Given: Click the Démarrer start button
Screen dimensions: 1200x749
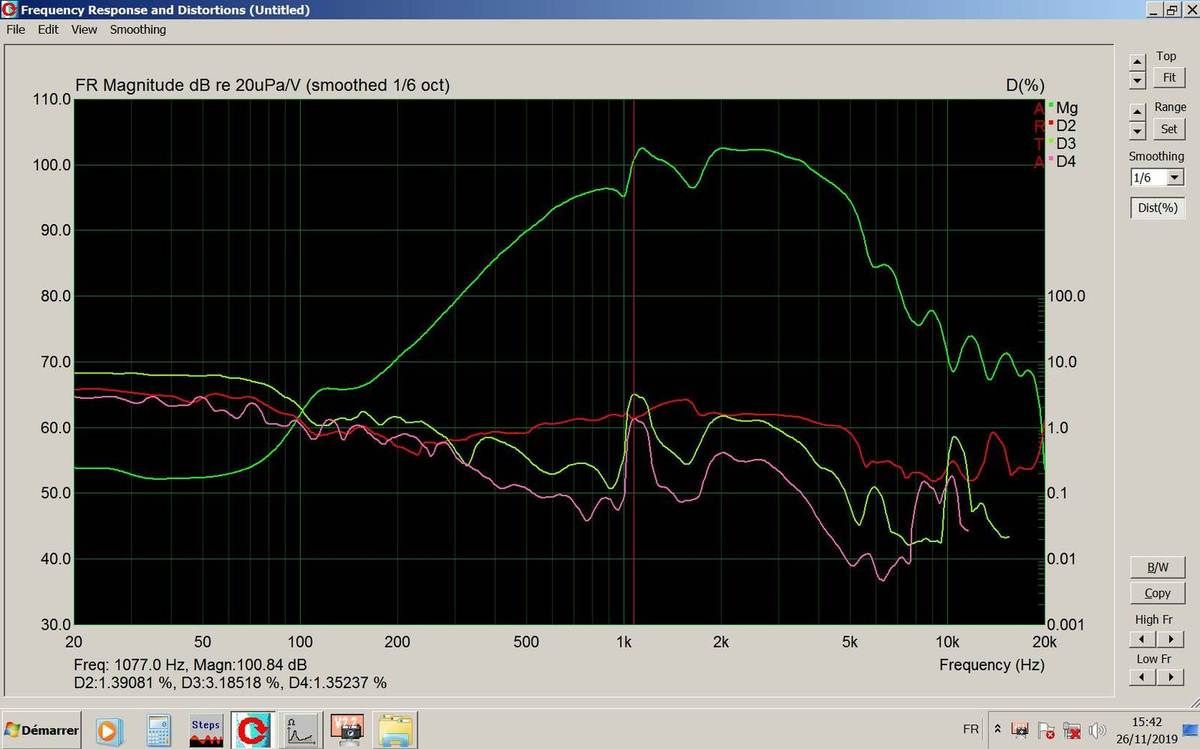Looking at the screenshot, I should coord(42,730).
